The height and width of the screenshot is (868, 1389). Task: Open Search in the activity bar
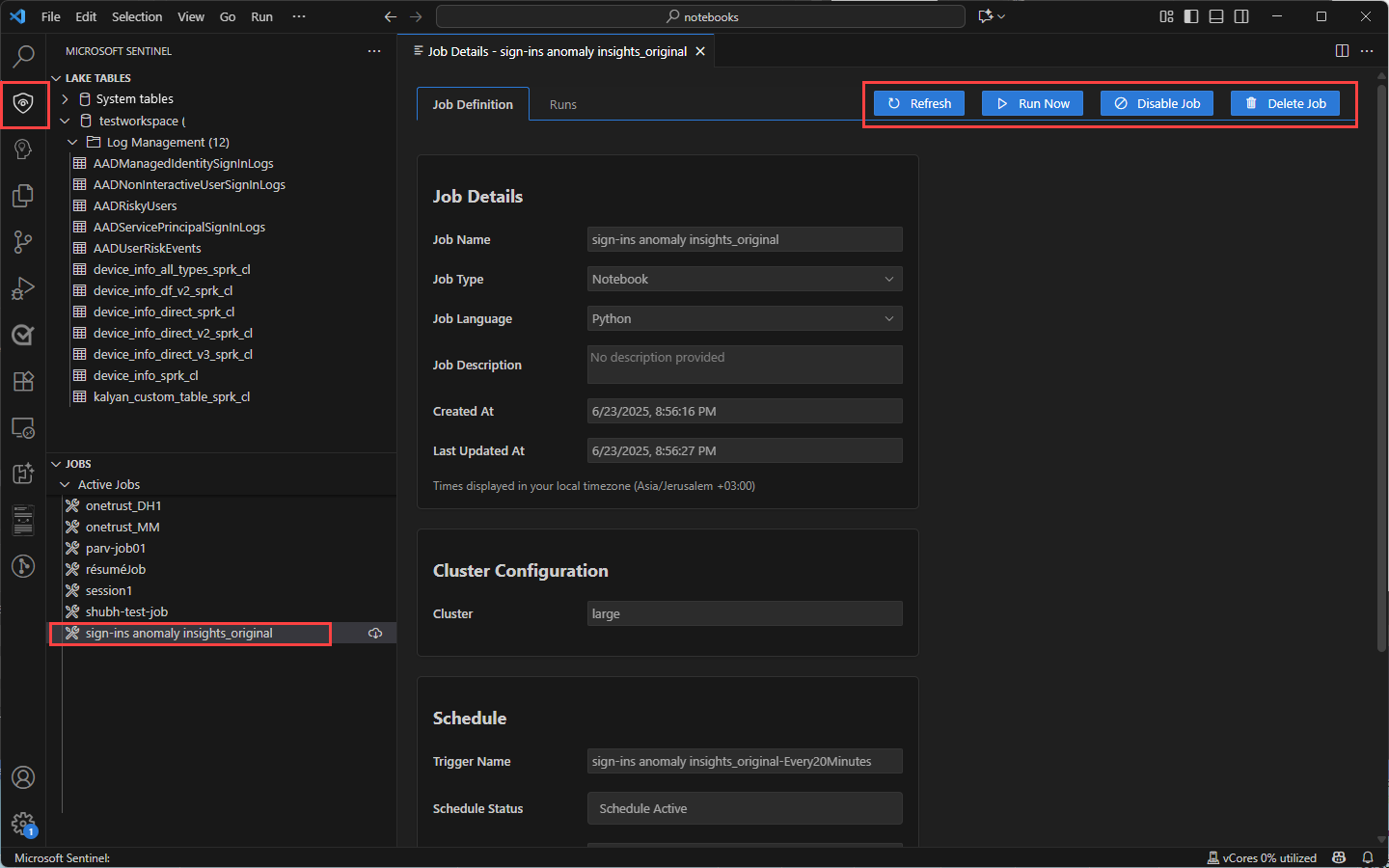pos(24,57)
